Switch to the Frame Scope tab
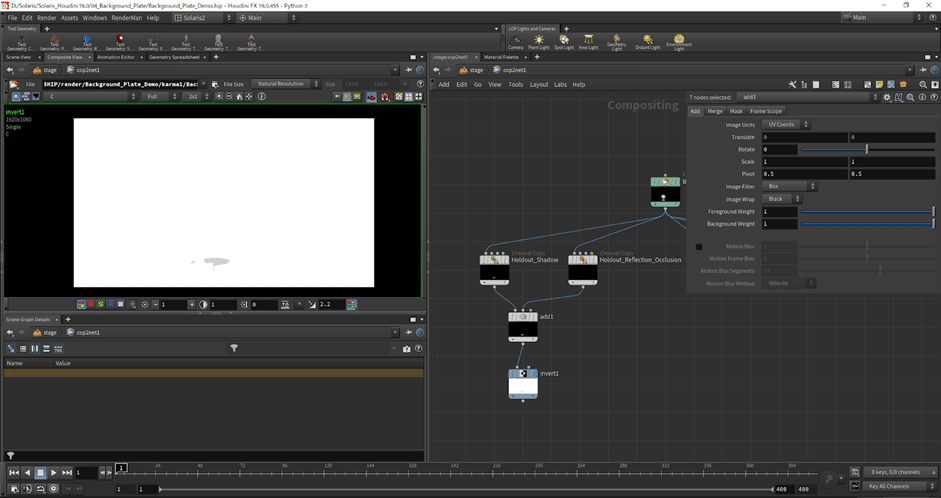This screenshot has height=498, width=941. [x=766, y=111]
